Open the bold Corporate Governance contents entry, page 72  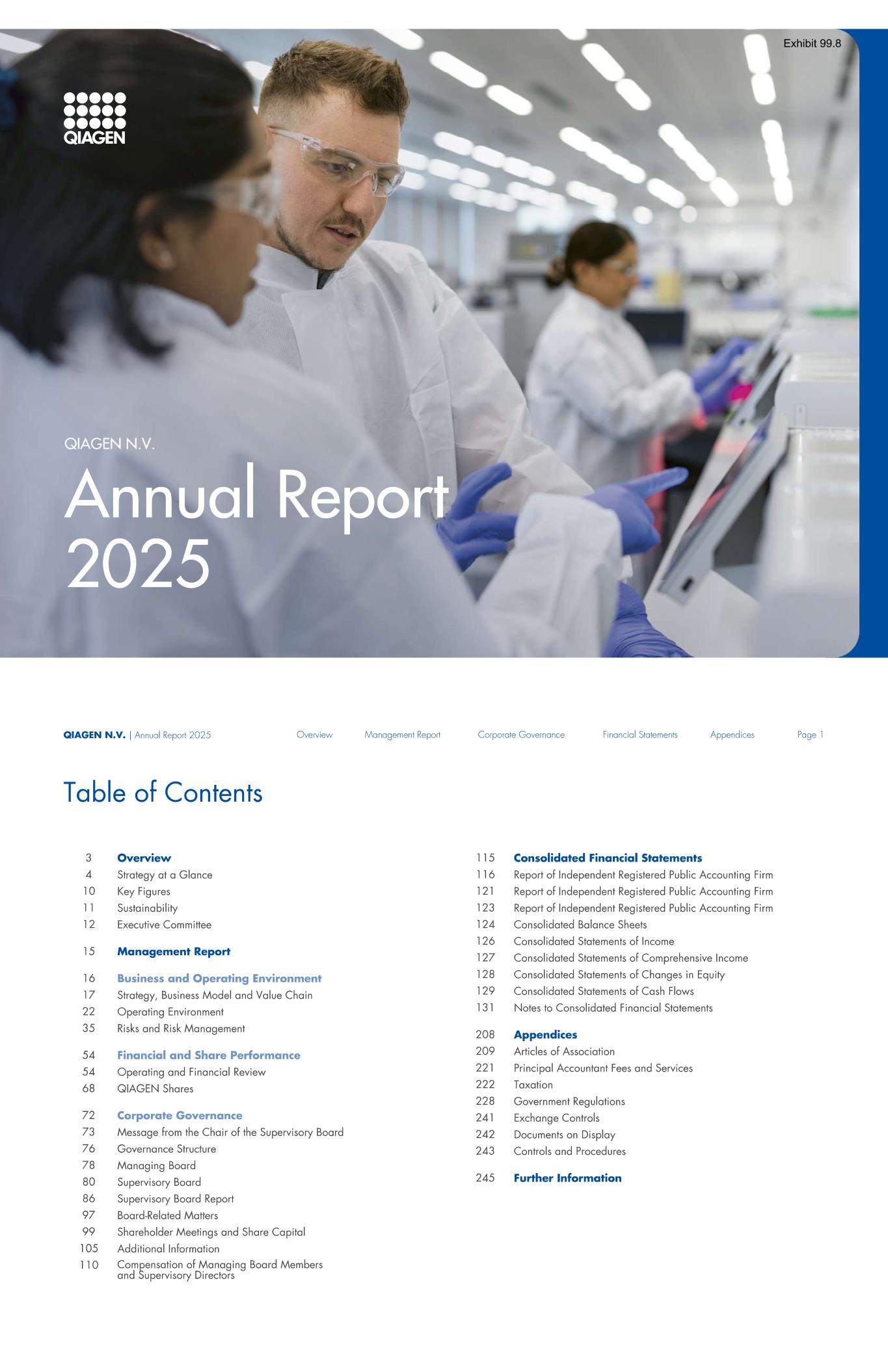click(x=180, y=1116)
